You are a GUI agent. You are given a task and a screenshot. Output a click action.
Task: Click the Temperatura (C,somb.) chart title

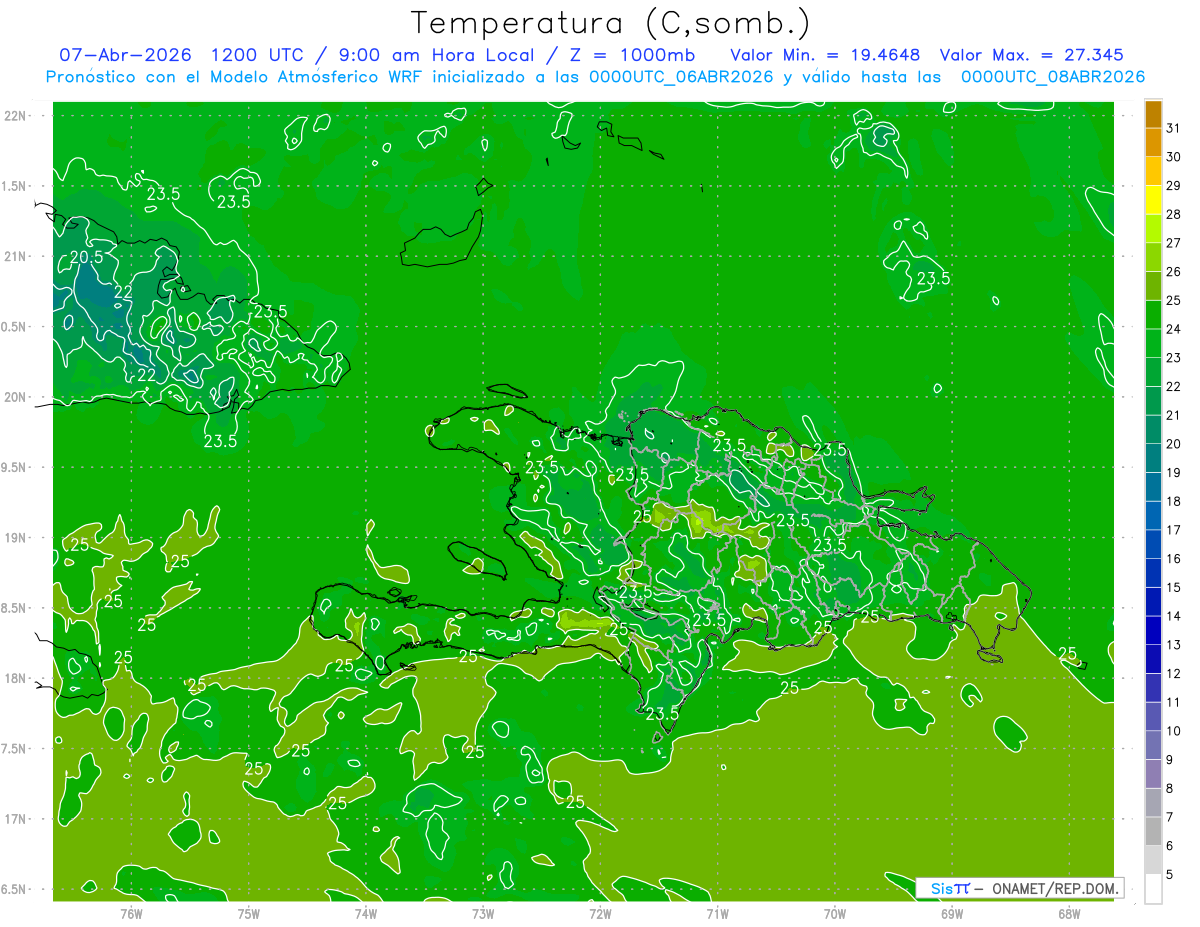click(609, 22)
